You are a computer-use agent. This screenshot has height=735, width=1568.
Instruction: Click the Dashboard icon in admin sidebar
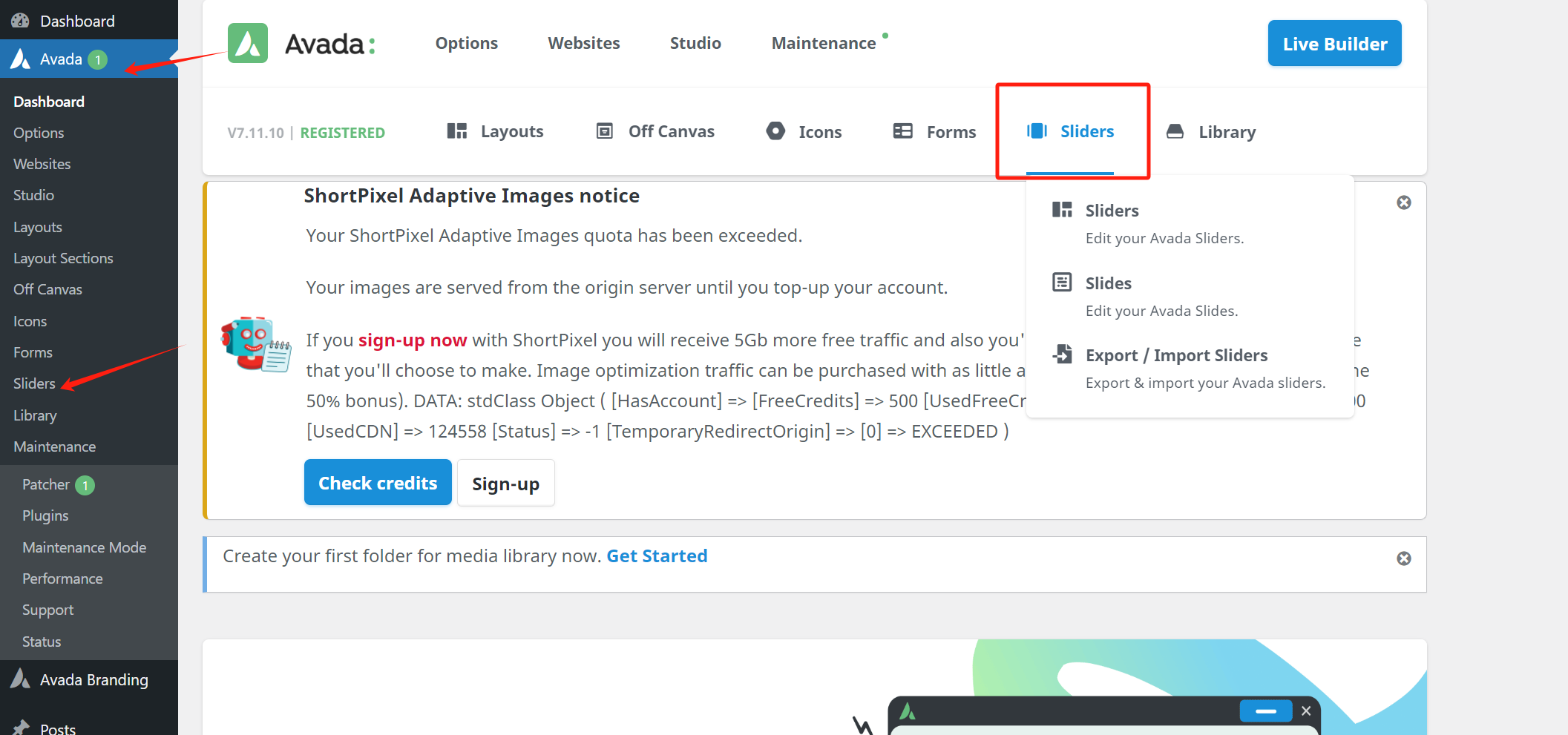(x=20, y=20)
